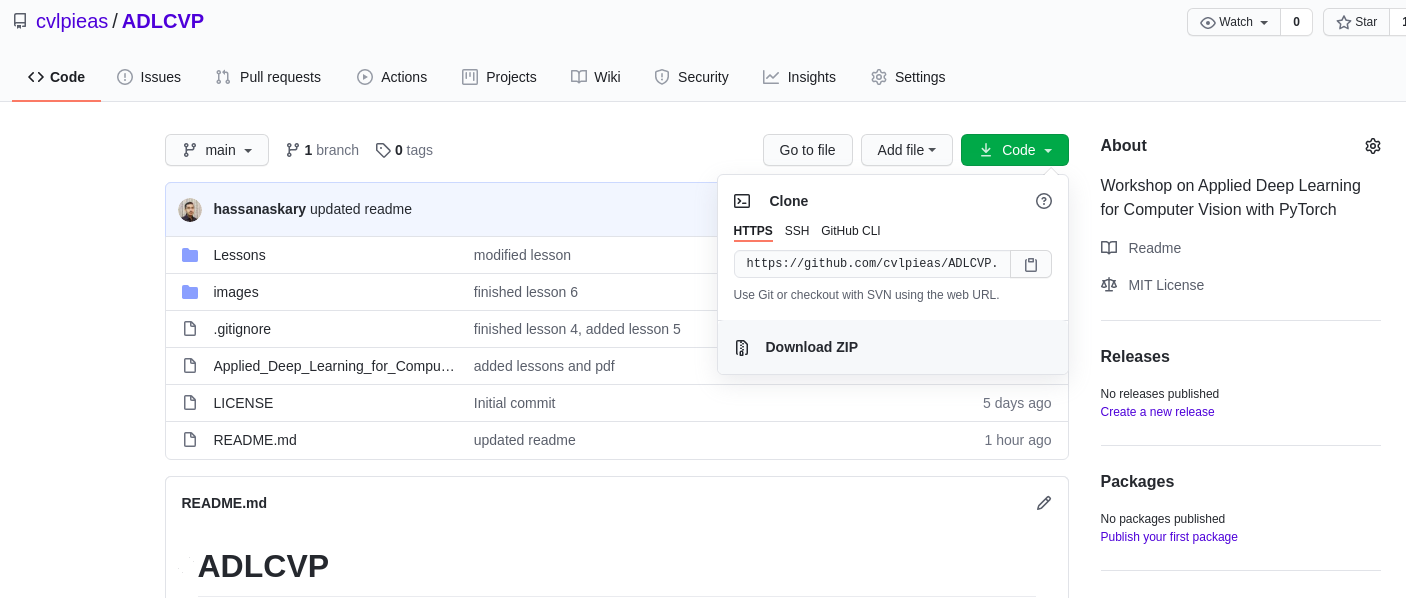Open the LICENSE file

pyautogui.click(x=243, y=403)
